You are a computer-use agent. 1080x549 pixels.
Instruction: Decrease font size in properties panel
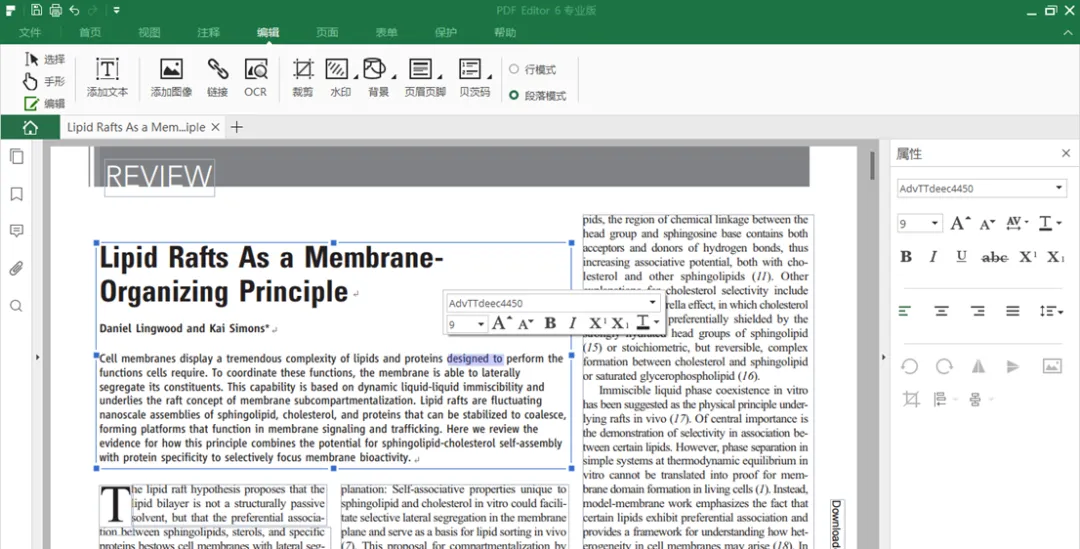[x=988, y=224]
